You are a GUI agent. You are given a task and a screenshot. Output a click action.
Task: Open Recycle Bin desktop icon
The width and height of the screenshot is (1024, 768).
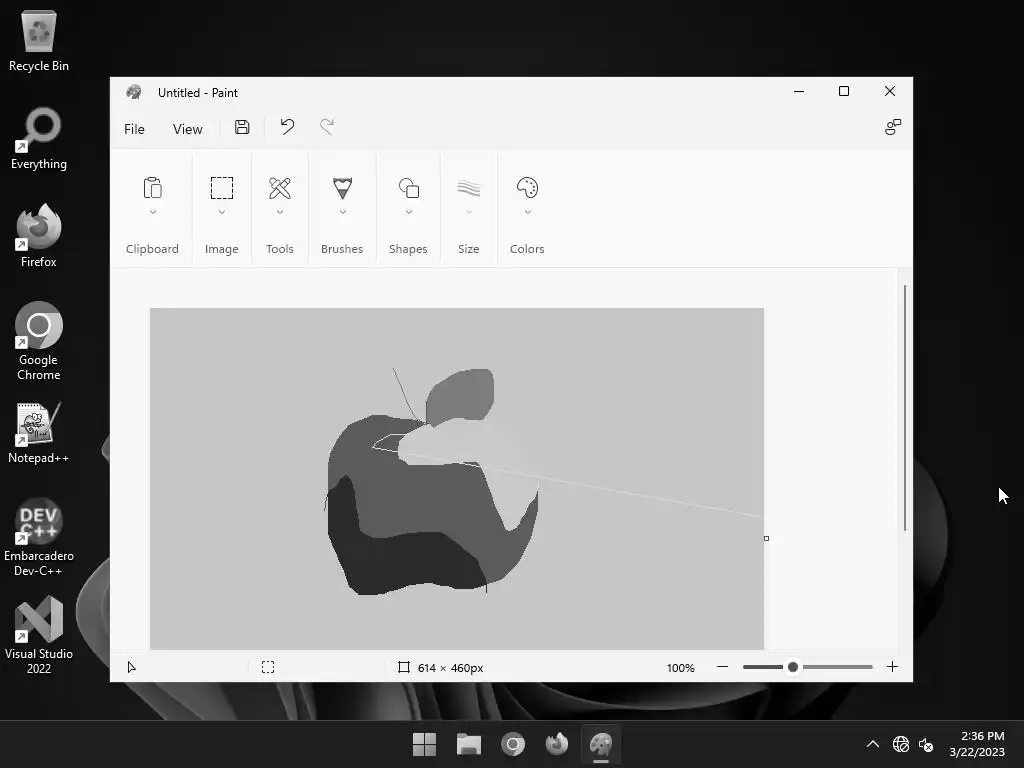coord(39,40)
